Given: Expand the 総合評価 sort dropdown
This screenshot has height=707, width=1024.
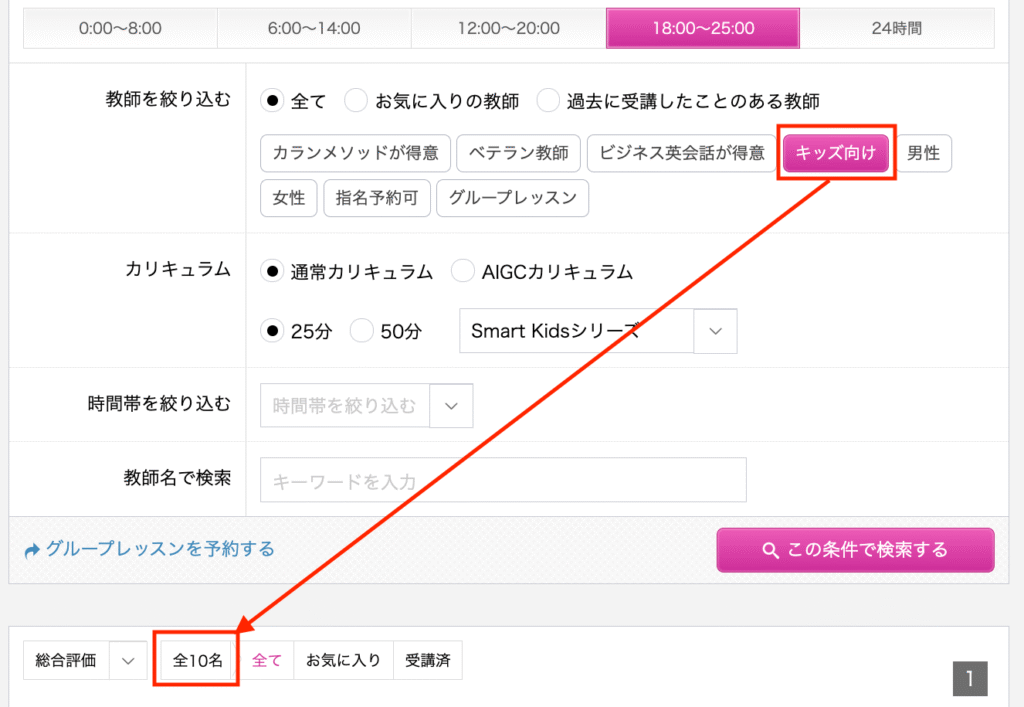Looking at the screenshot, I should [128, 660].
